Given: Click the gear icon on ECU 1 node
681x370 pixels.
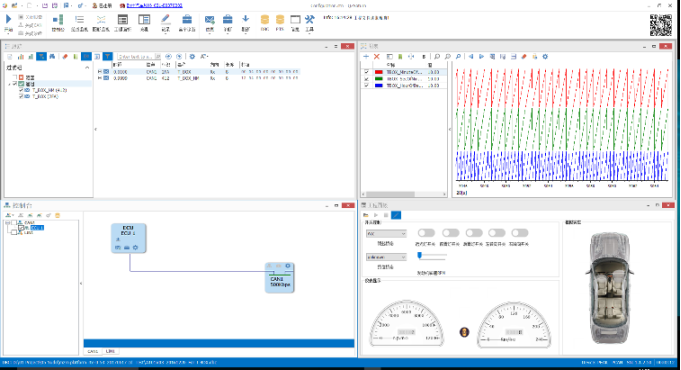Looking at the screenshot, I should click(x=136, y=248).
